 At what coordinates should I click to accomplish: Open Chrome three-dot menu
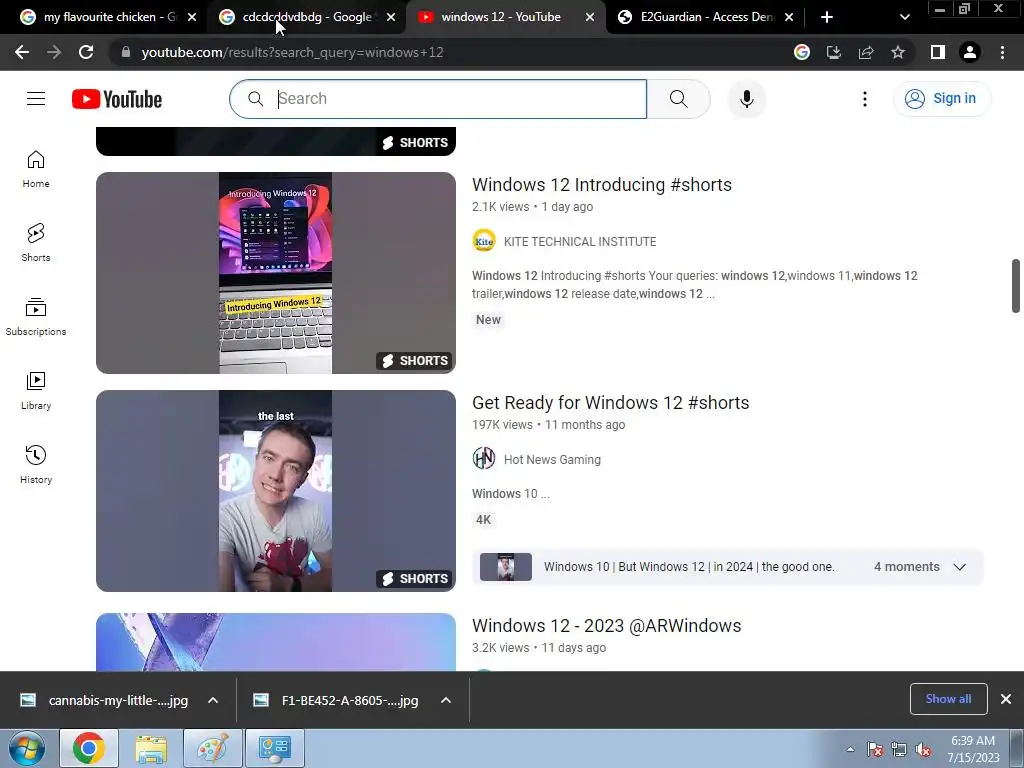(1002, 52)
